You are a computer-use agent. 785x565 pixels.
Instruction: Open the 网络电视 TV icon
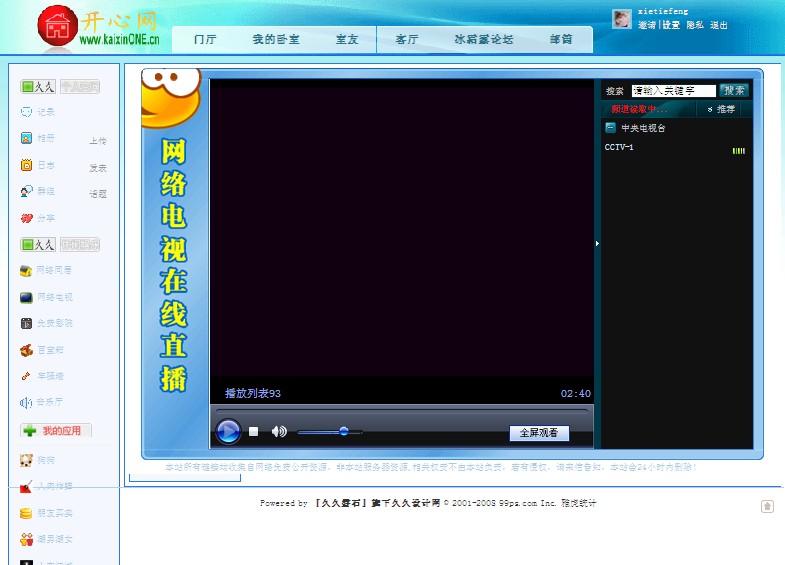pyautogui.click(x=26, y=297)
